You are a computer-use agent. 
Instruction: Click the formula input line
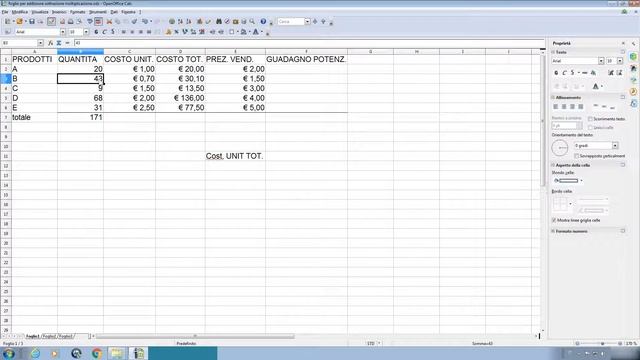coord(309,43)
